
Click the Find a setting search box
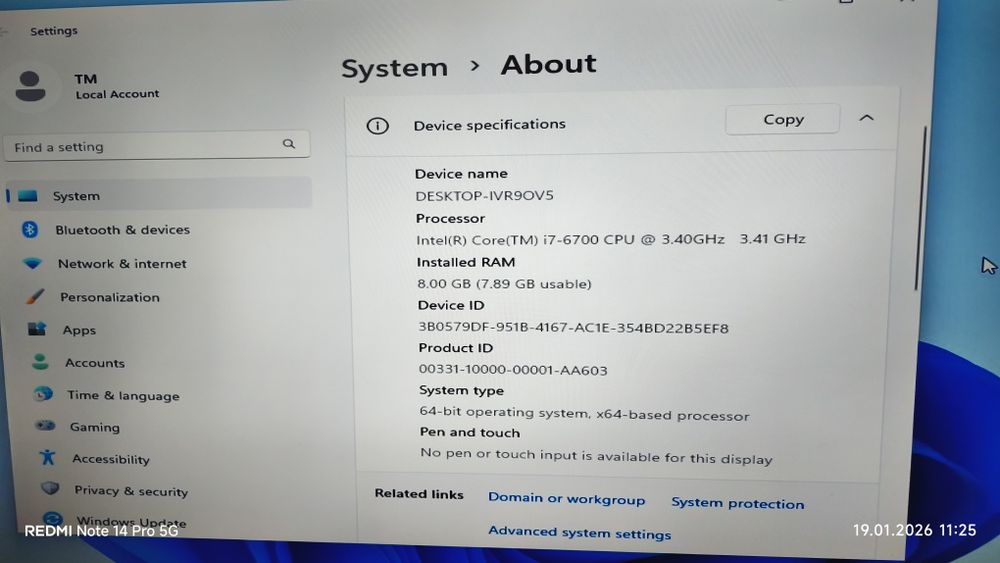(157, 146)
